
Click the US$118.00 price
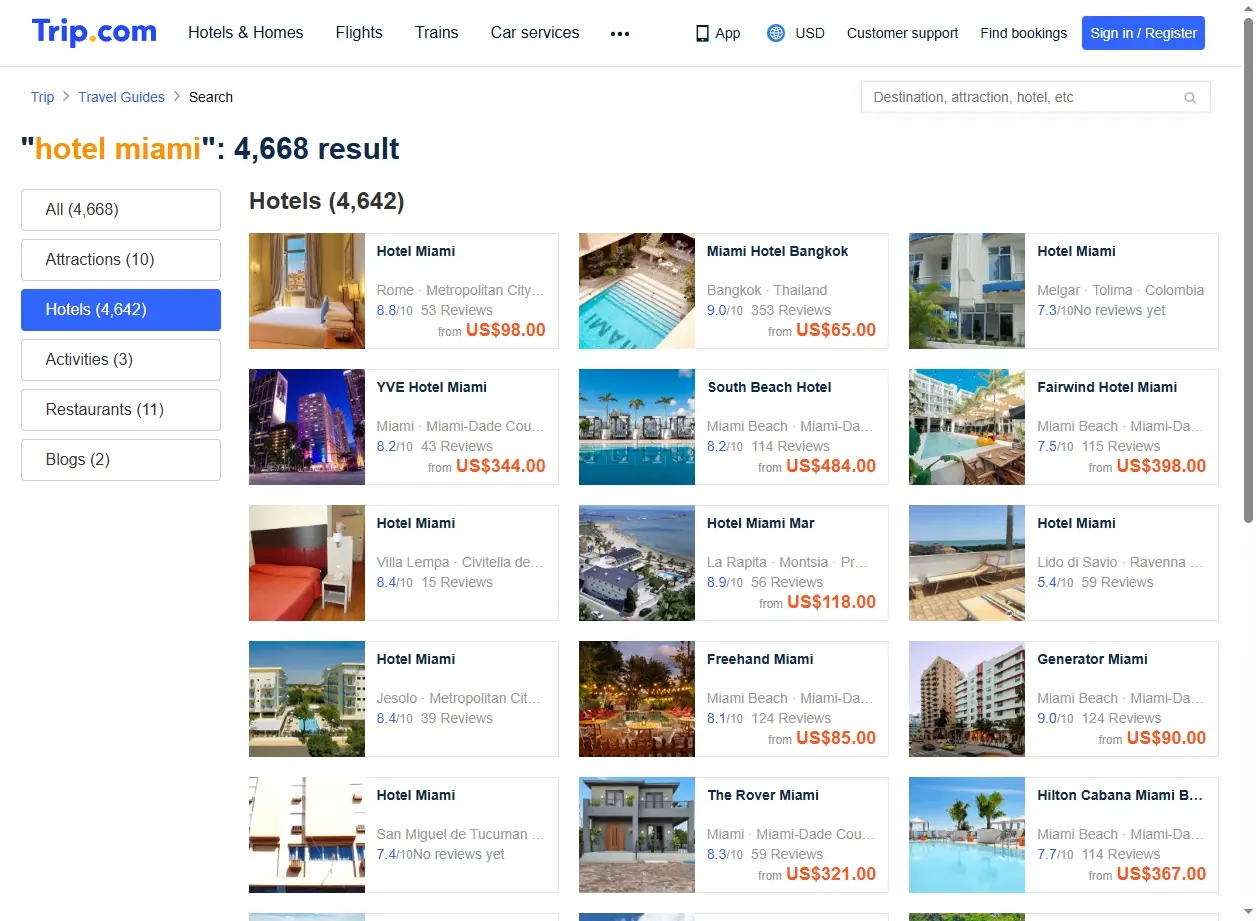point(831,602)
